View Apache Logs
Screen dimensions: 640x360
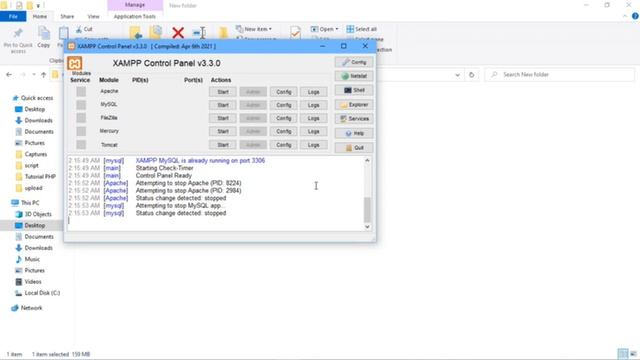[313, 92]
